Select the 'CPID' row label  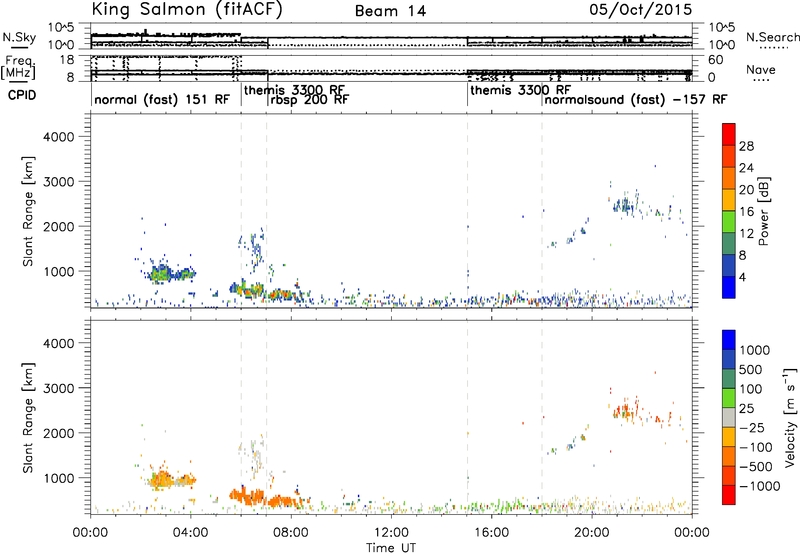(x=21, y=95)
